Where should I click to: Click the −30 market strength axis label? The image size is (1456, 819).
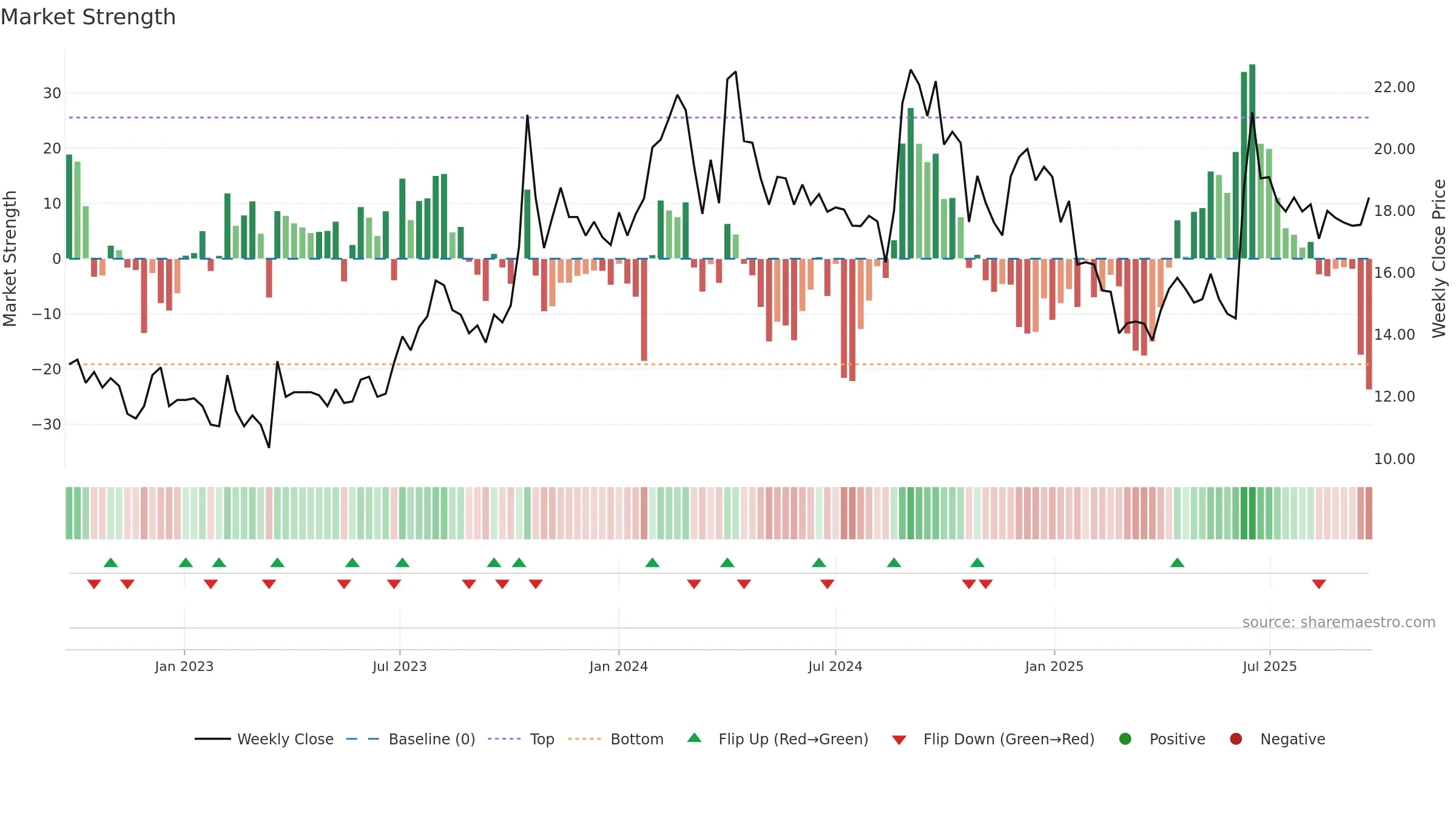click(47, 425)
